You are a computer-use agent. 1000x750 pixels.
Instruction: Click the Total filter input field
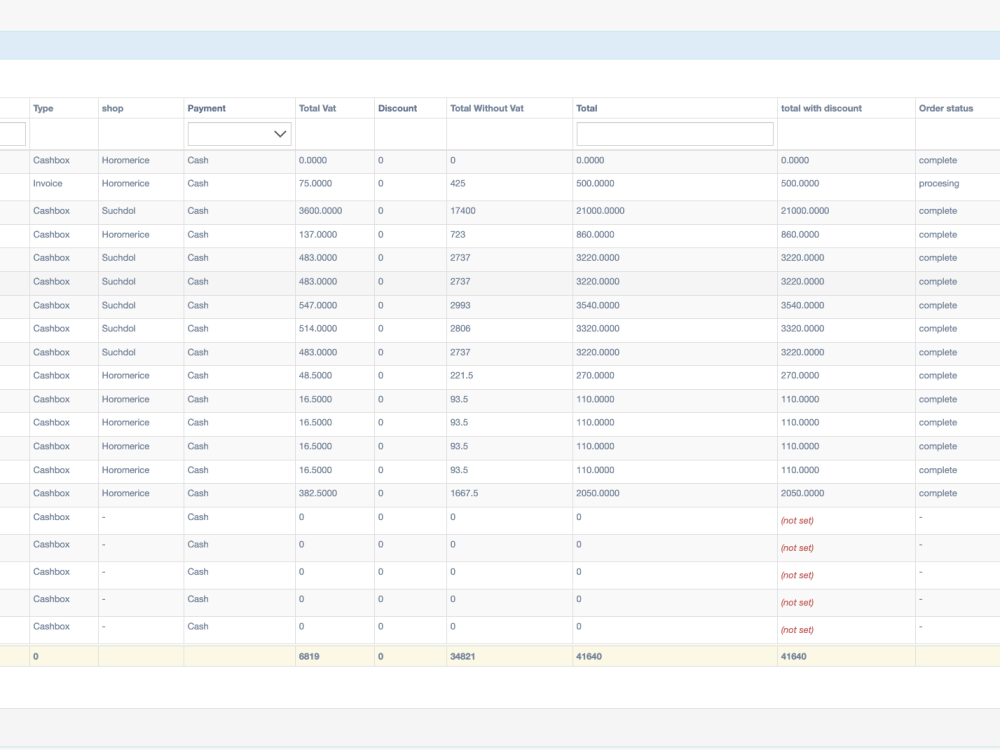point(675,134)
